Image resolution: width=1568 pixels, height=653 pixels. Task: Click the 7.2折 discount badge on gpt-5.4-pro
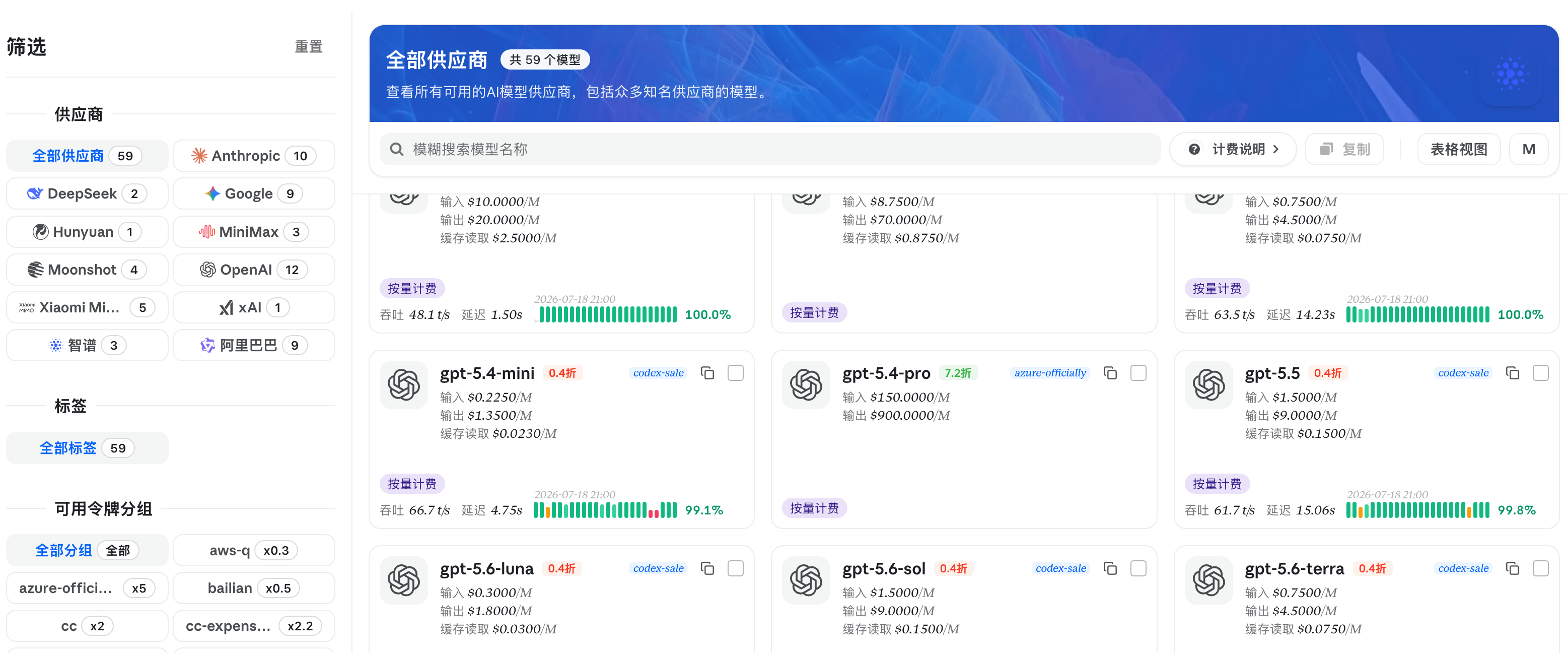tap(958, 373)
